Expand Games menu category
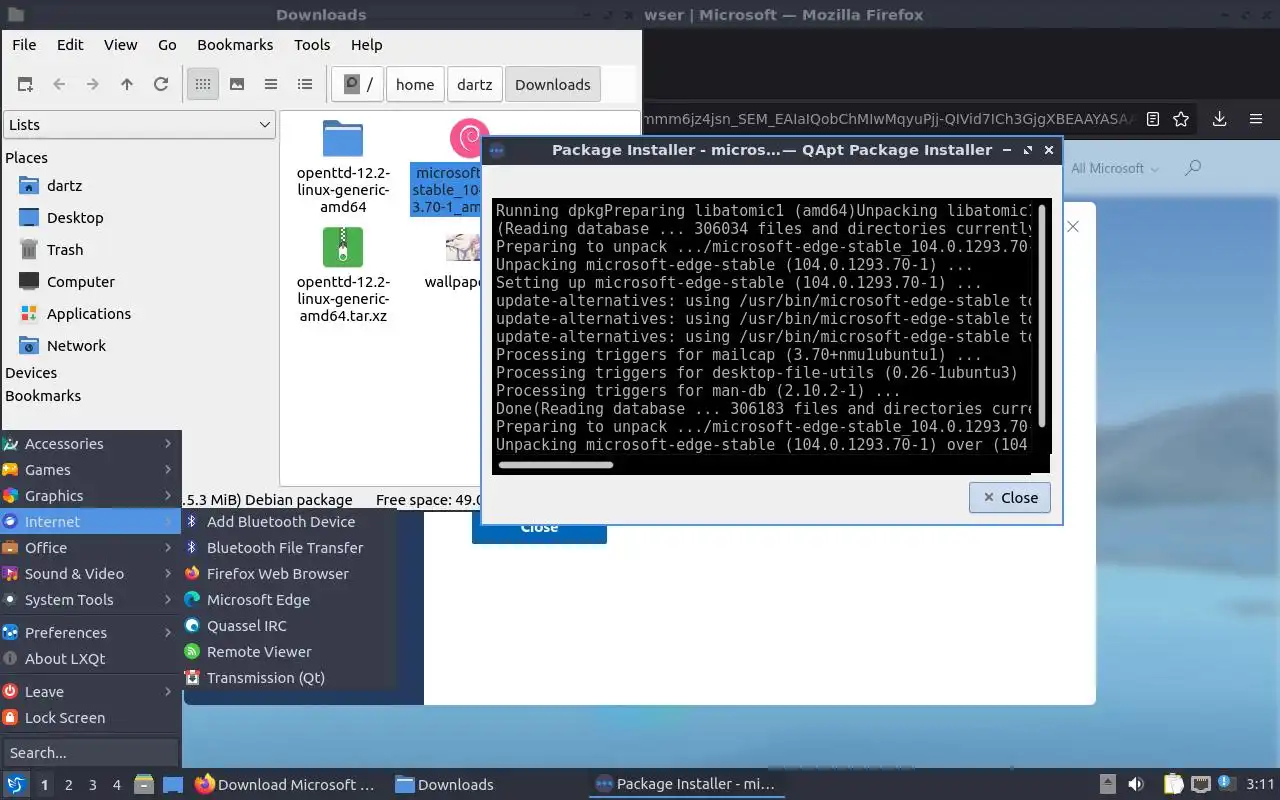1280x800 pixels. (x=90, y=469)
